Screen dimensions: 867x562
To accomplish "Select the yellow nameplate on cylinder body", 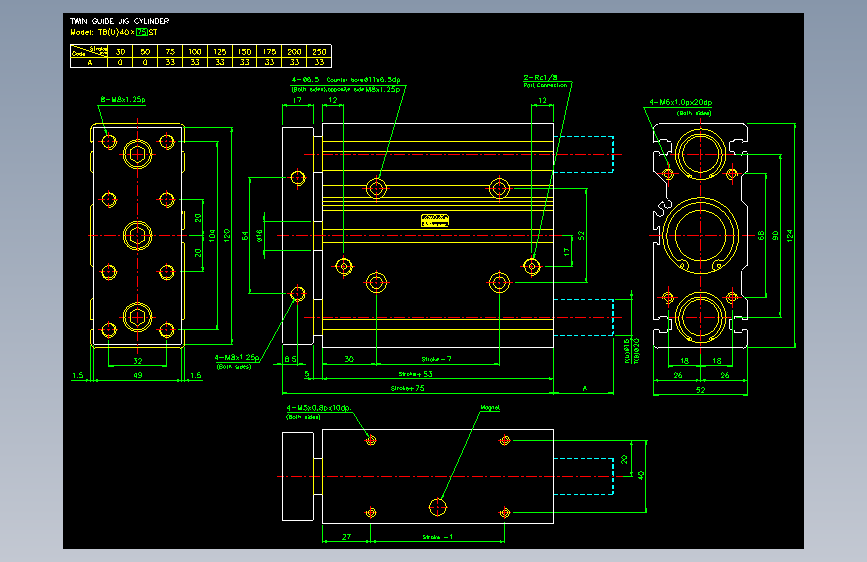I will (x=435, y=221).
